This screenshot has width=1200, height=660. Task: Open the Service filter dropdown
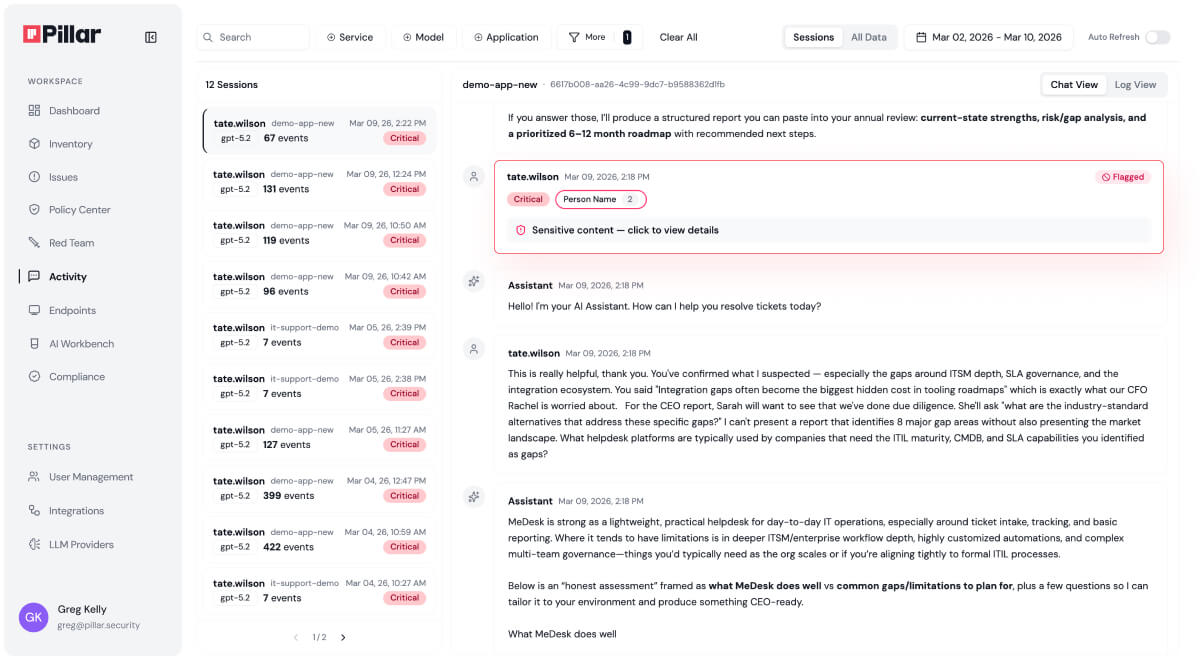[x=350, y=36]
